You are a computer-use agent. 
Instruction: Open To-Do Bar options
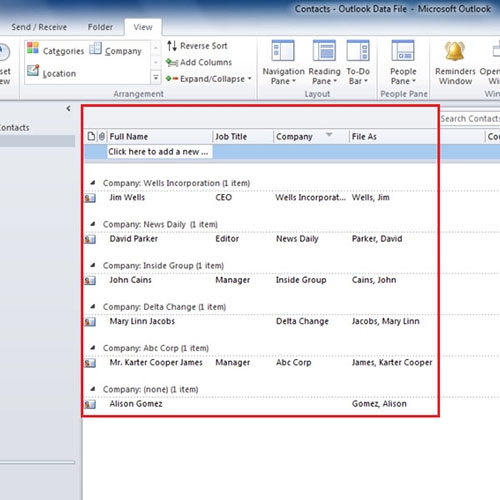[358, 63]
